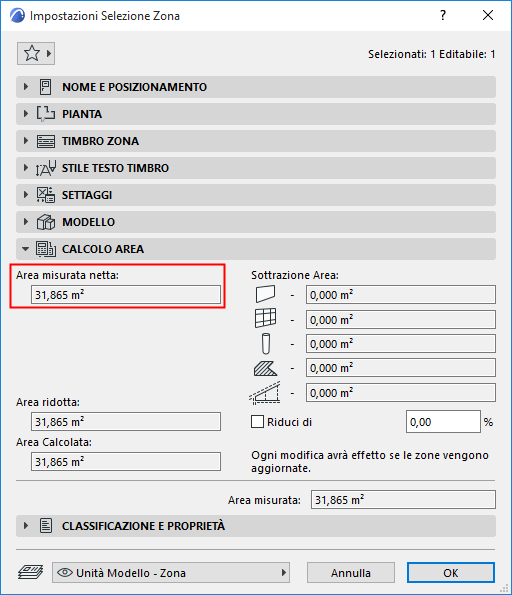Click the wall subtraction icon
Screen dimensions: 512x595
[265, 294]
